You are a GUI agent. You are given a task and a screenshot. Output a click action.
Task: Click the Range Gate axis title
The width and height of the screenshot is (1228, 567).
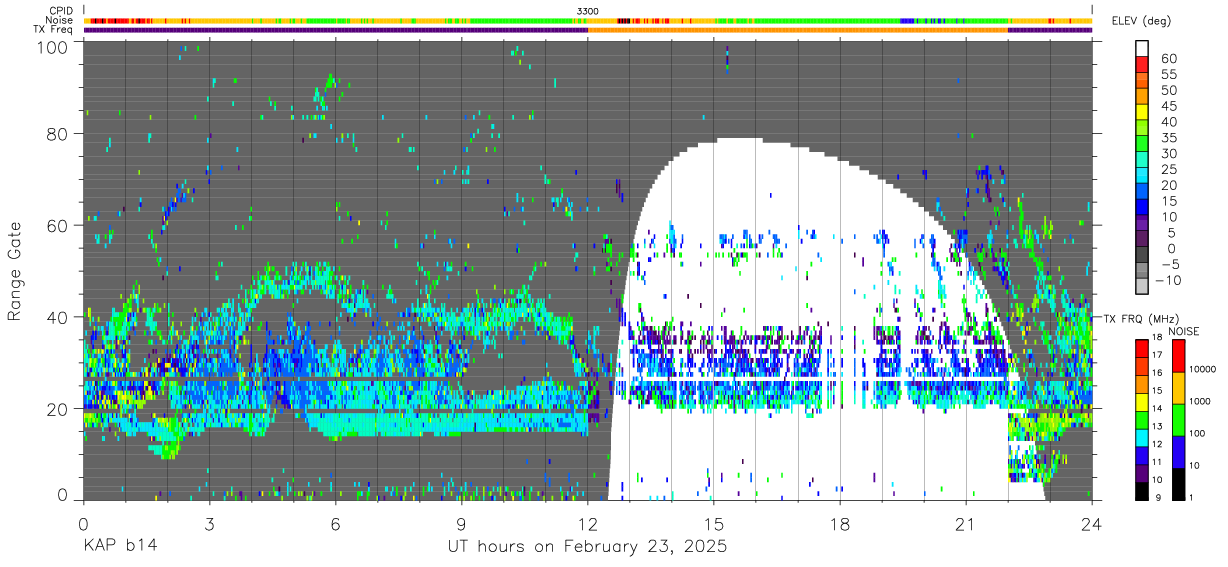tap(15, 270)
